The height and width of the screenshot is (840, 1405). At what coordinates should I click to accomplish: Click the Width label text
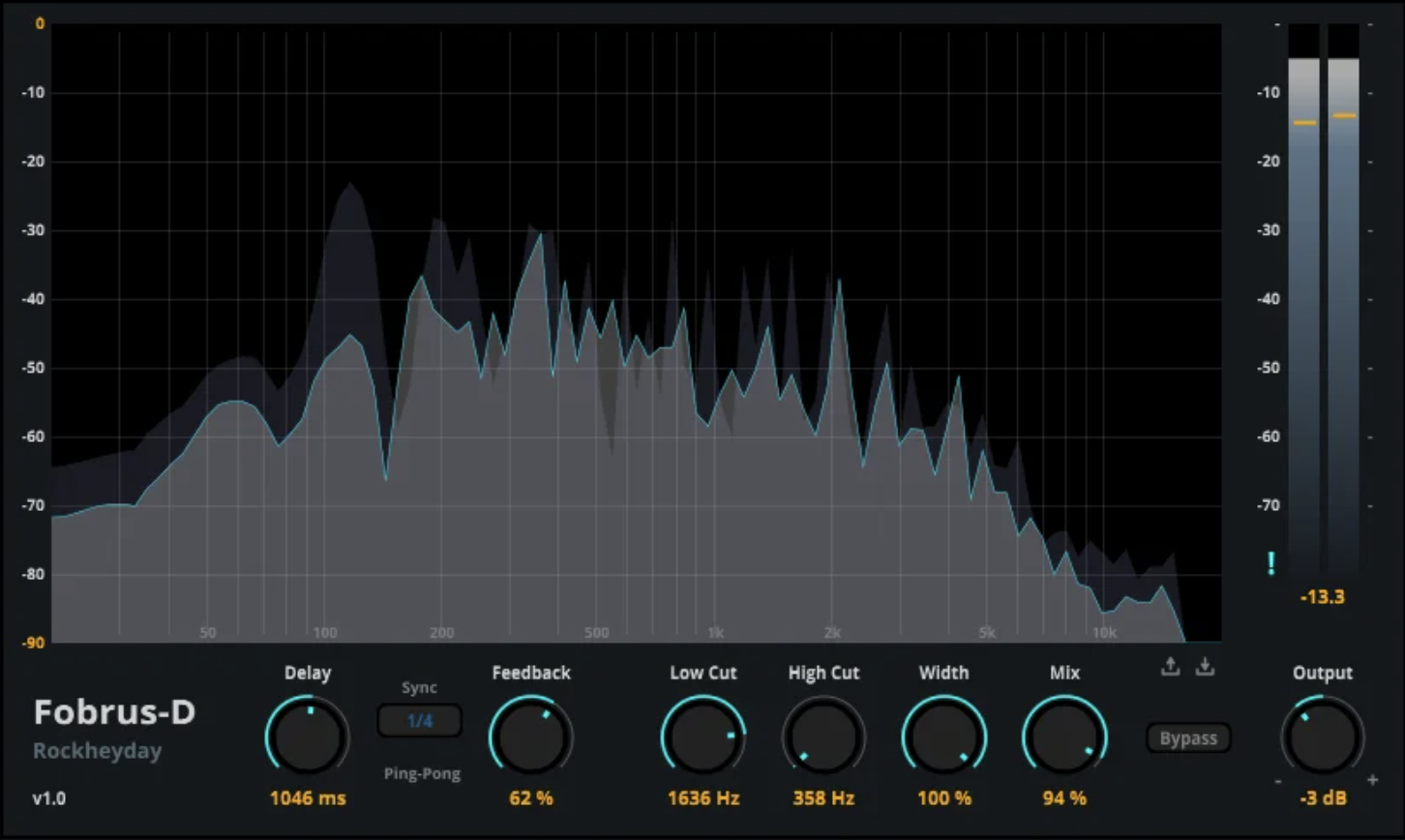(x=943, y=673)
